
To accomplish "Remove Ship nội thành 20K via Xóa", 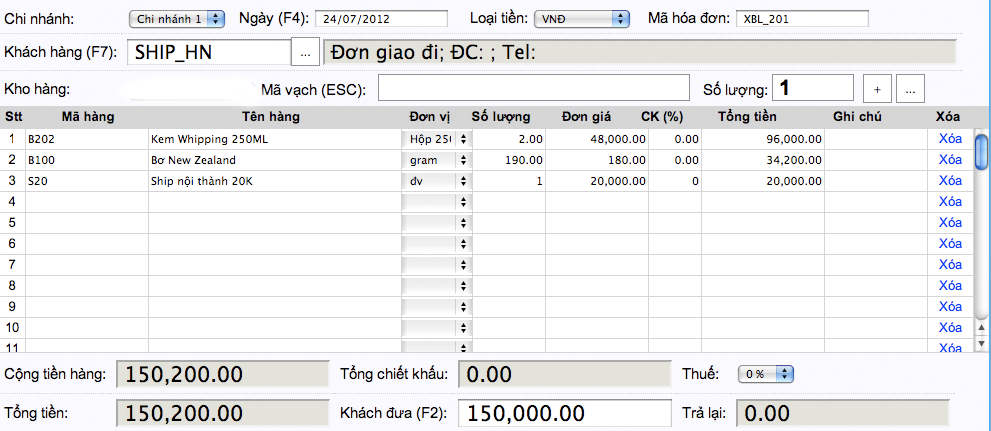I will 948,181.
